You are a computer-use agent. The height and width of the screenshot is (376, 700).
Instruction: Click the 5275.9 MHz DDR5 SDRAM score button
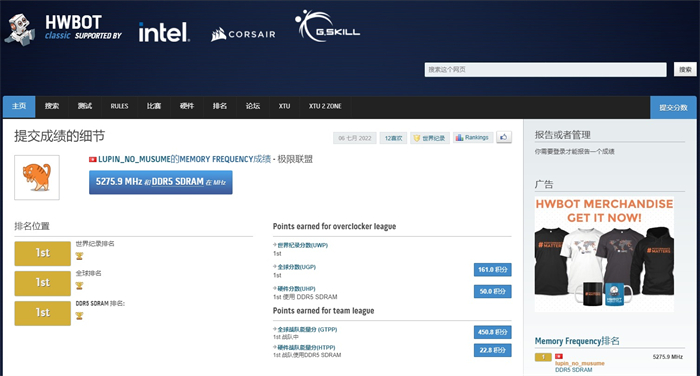click(x=161, y=182)
